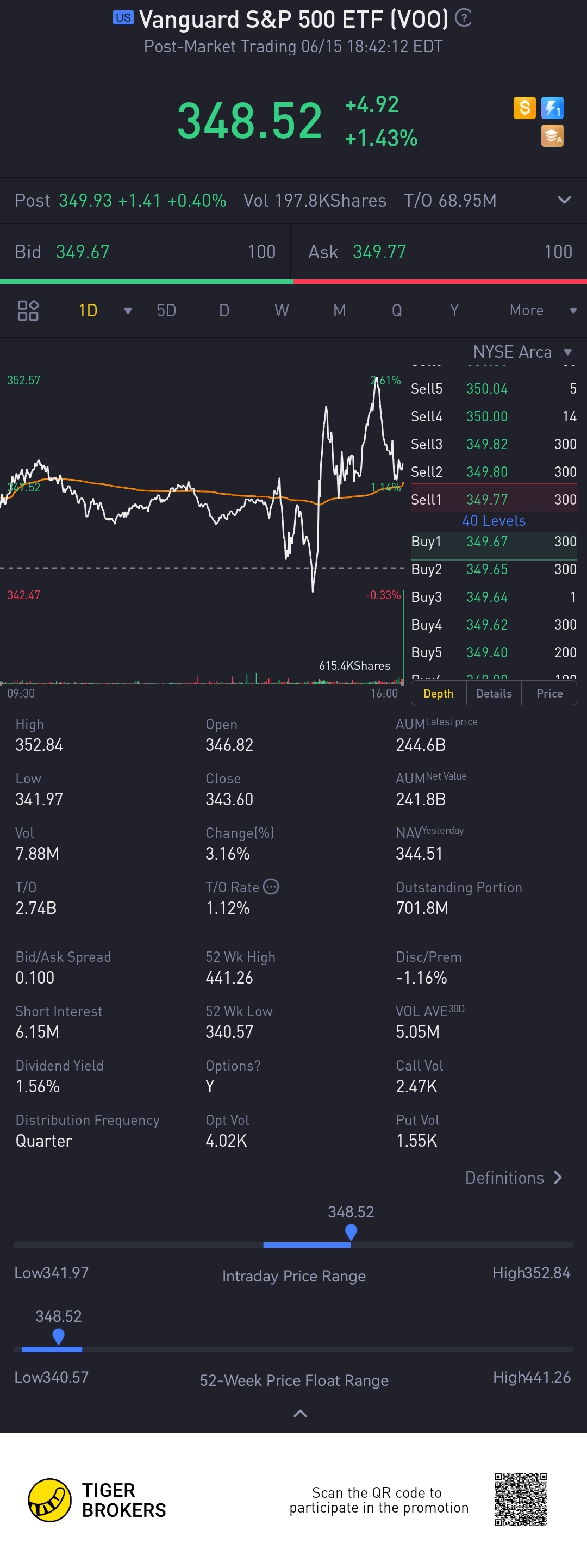Image resolution: width=587 pixels, height=1568 pixels.
Task: Select the 1D chart tab
Action: click(88, 310)
